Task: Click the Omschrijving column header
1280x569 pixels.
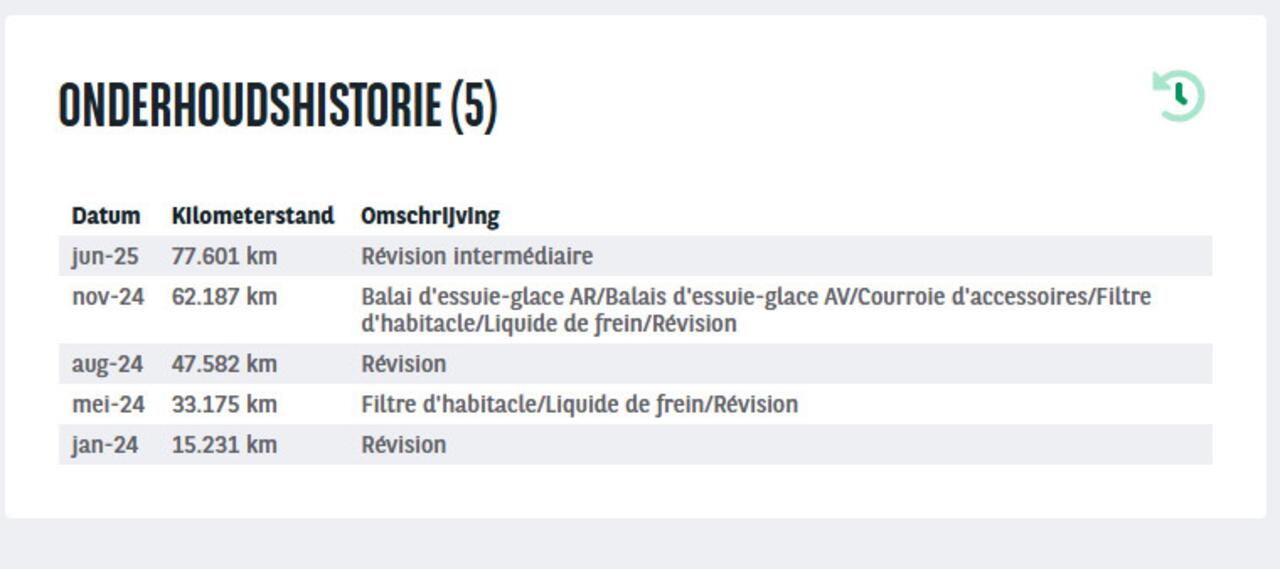Action: tap(430, 216)
